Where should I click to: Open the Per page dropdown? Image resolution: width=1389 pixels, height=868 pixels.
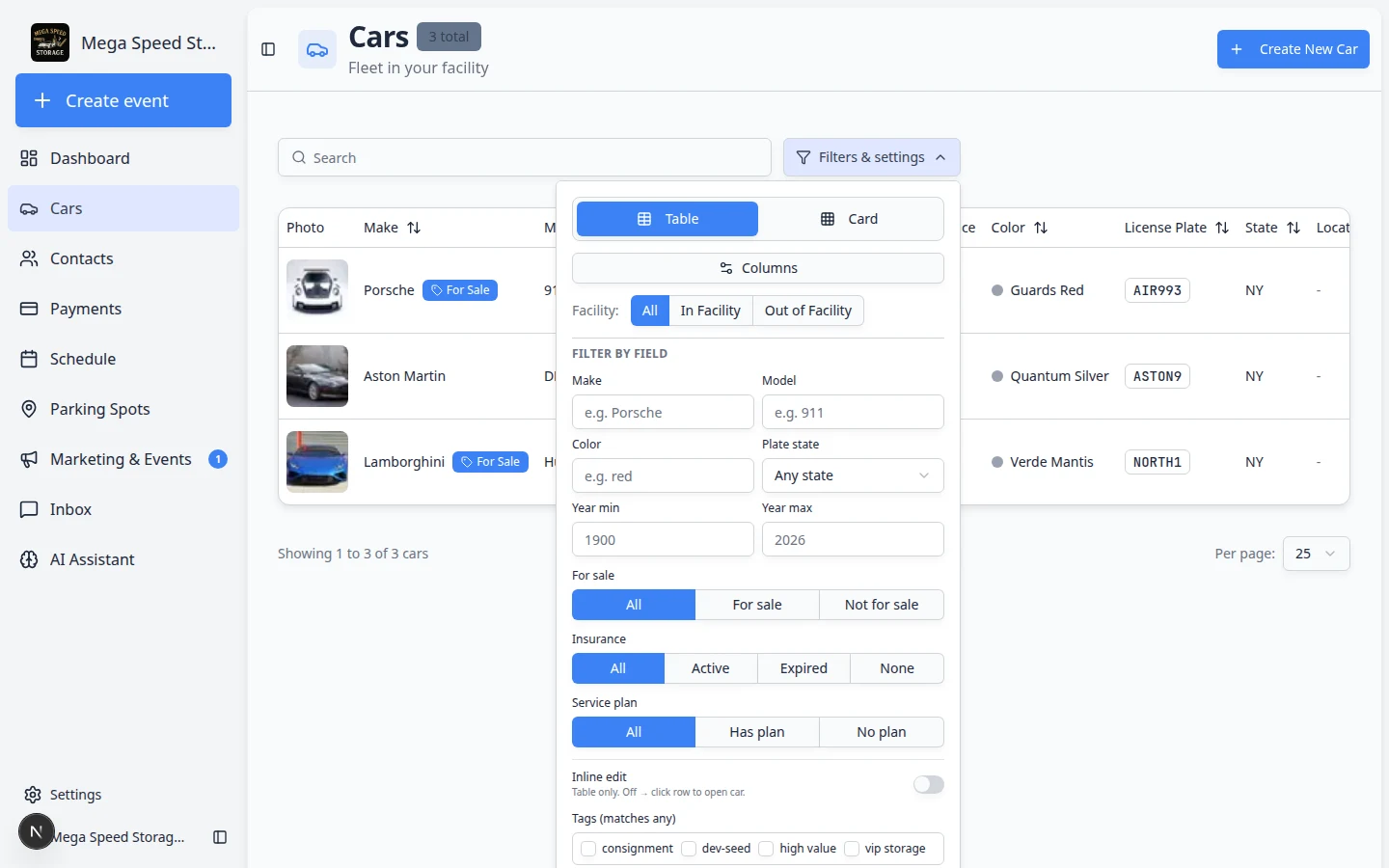click(x=1316, y=554)
